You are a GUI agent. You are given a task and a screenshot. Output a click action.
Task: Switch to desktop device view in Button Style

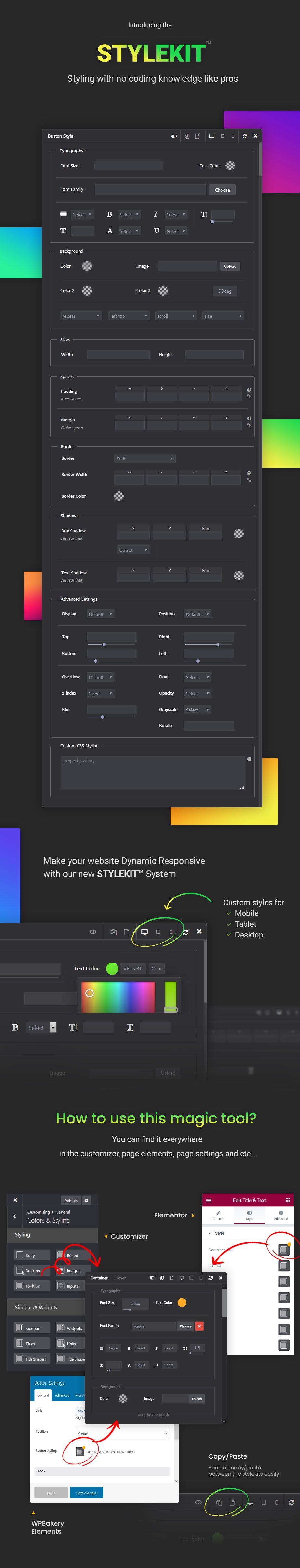pos(211,136)
